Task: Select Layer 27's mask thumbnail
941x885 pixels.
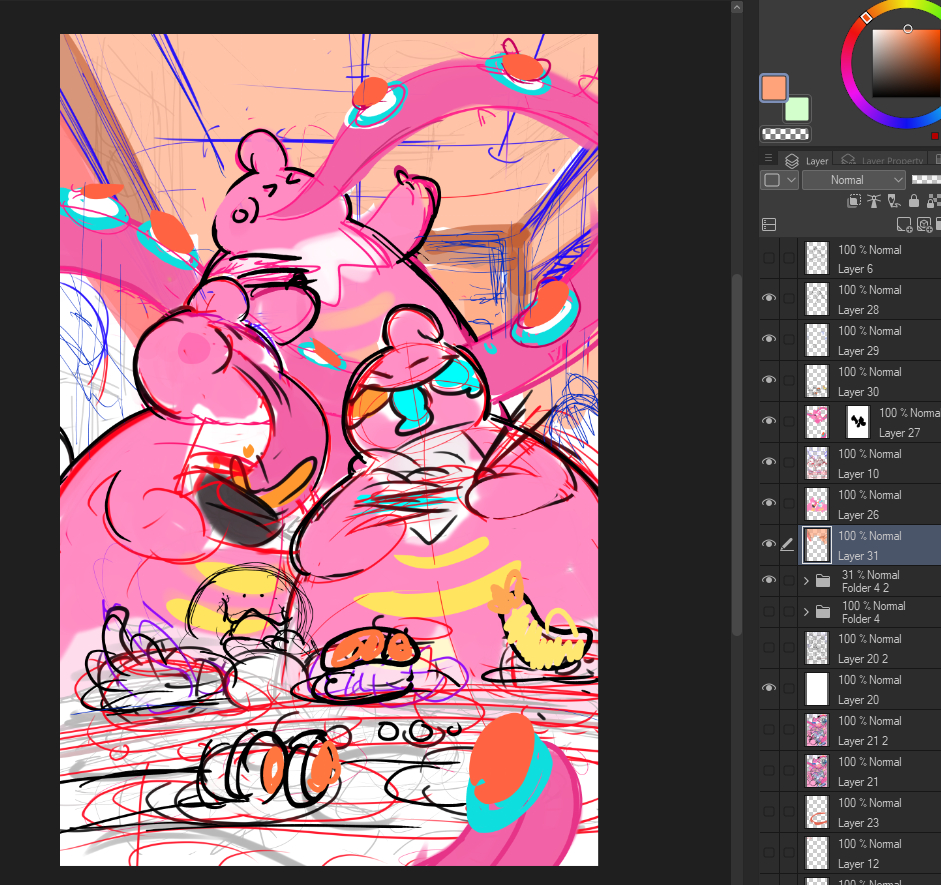Action: point(858,421)
